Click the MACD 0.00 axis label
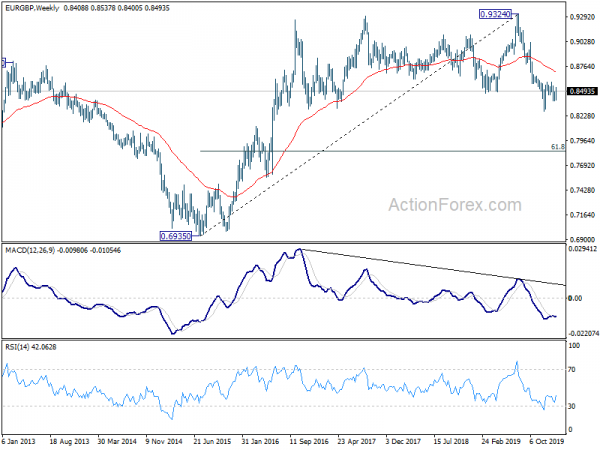This screenshot has width=600, height=450. 575,298
